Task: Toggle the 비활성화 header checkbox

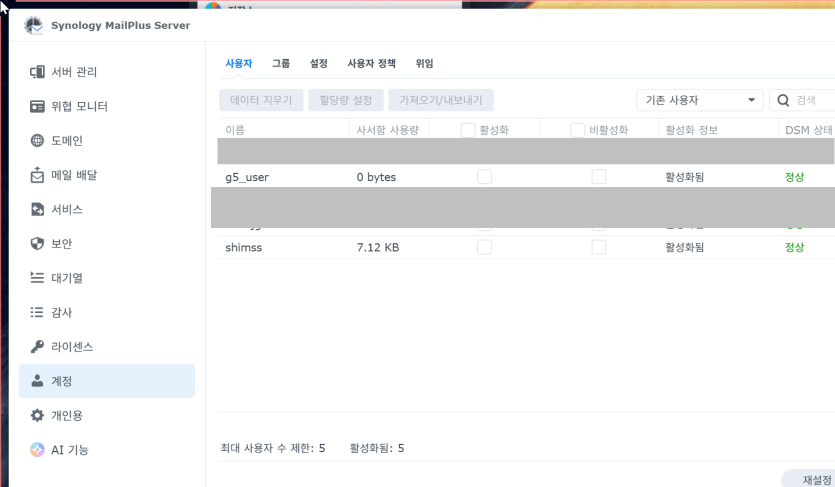Action: click(577, 130)
